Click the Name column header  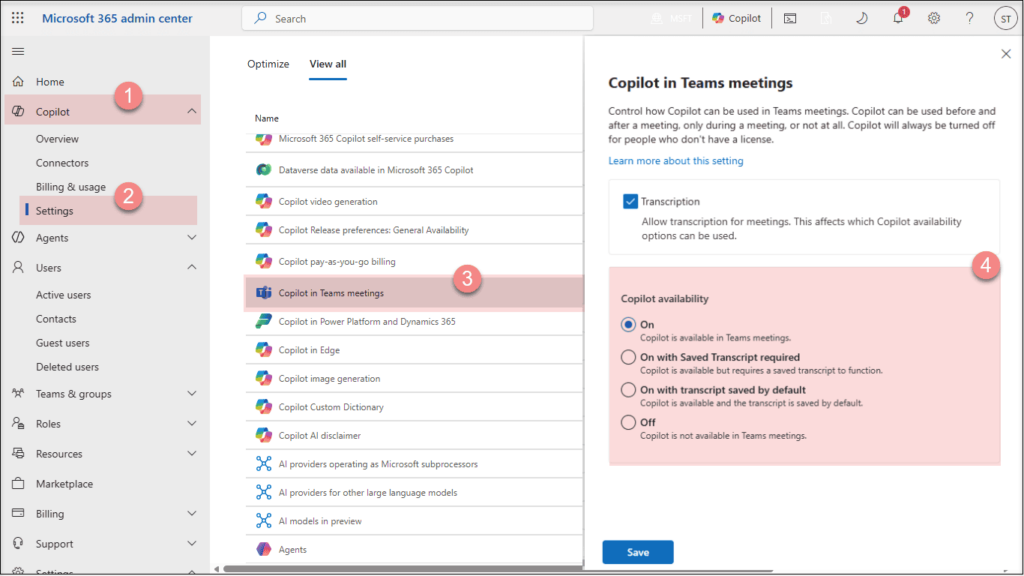click(x=266, y=118)
